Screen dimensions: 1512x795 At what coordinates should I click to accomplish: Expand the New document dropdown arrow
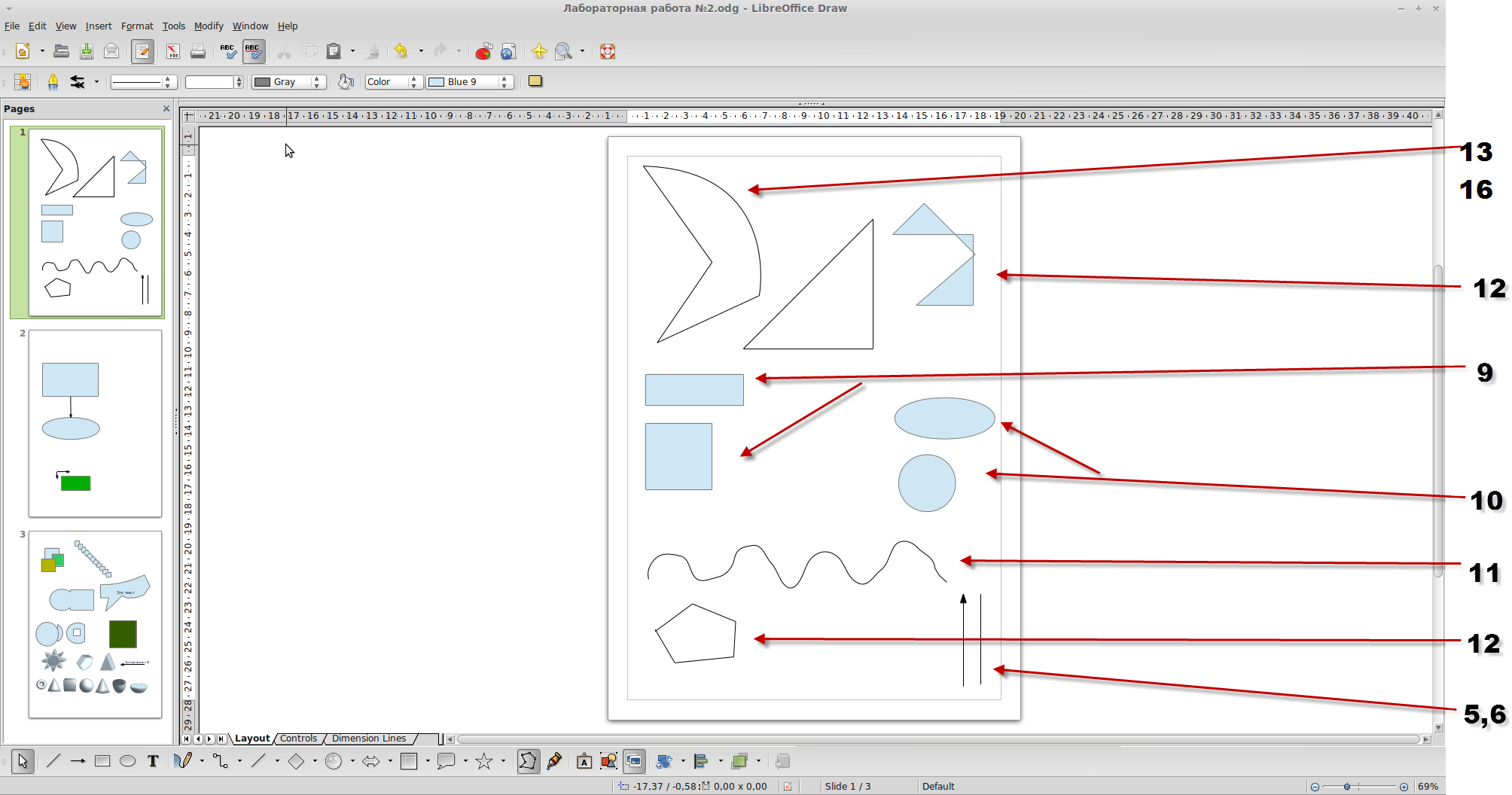coord(42,51)
